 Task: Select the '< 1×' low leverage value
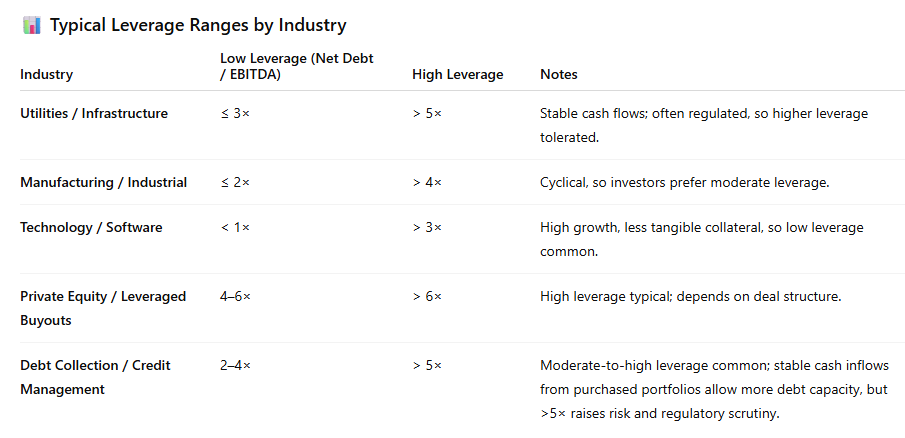[235, 228]
